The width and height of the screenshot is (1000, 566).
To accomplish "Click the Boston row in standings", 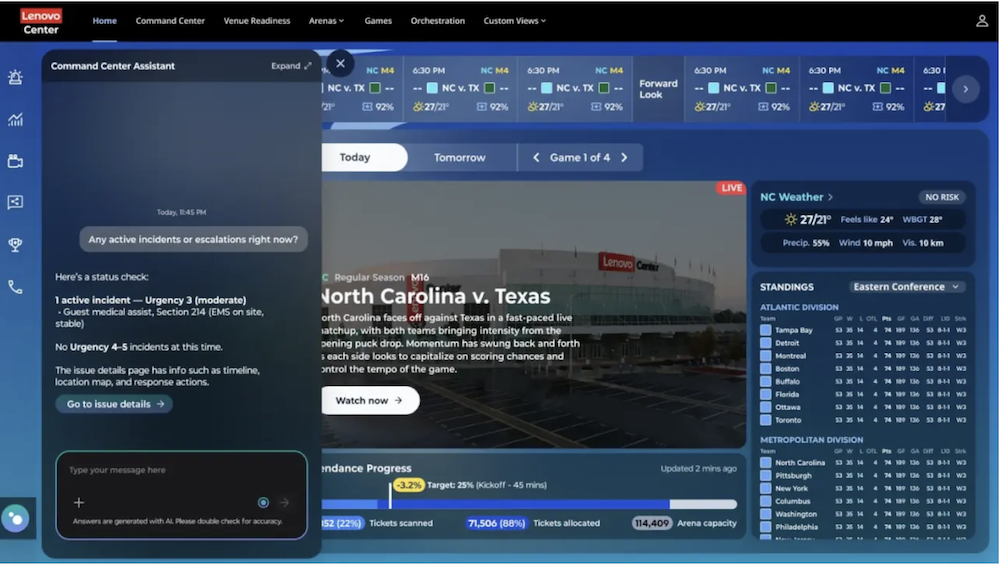I will click(x=863, y=369).
